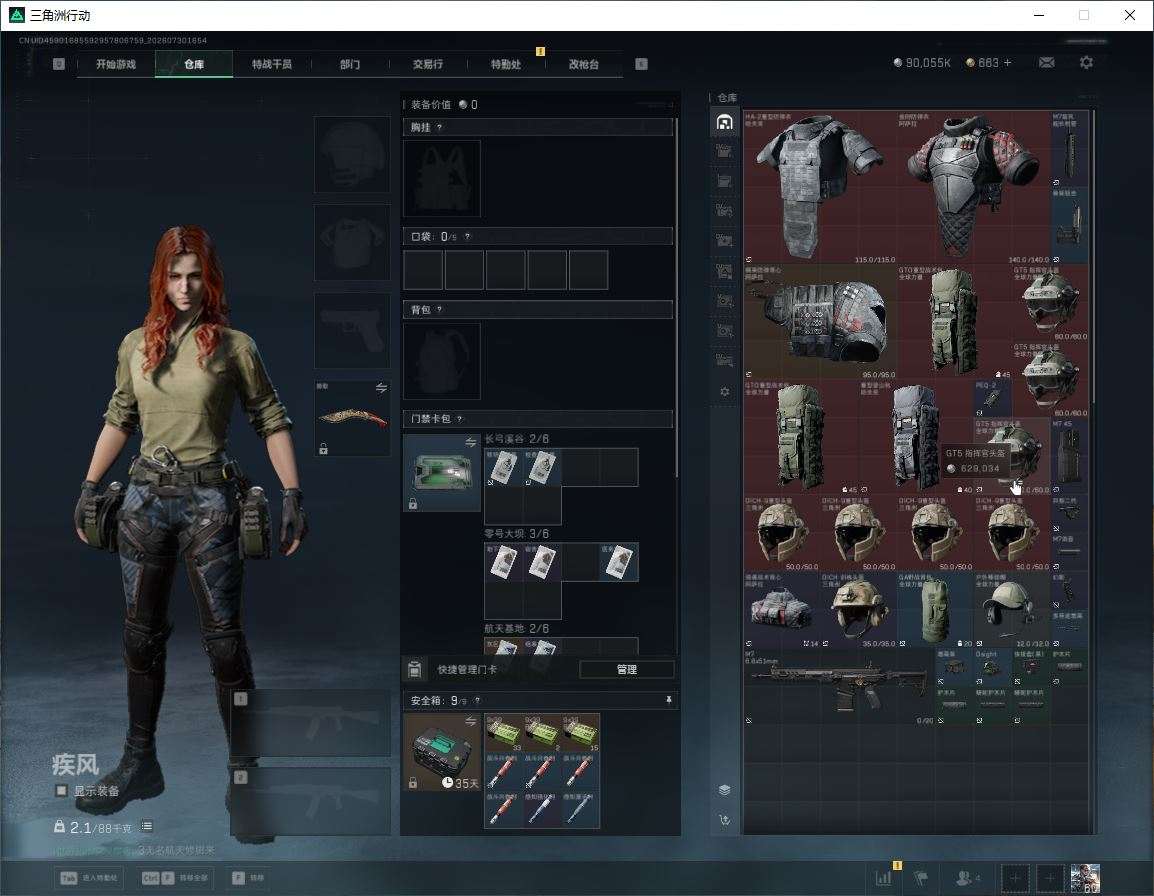Select the green duffel bag with 20 slots

(935, 610)
